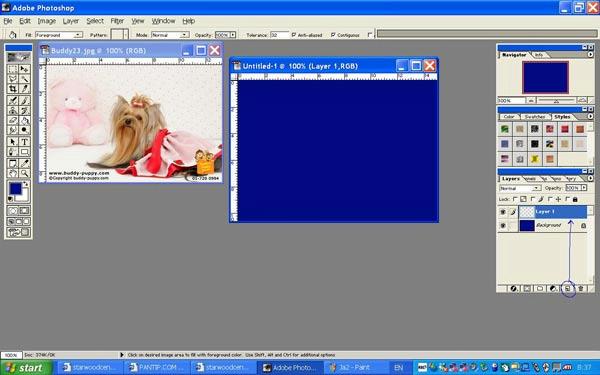Toggle the Contiguous checkbox

(333, 35)
